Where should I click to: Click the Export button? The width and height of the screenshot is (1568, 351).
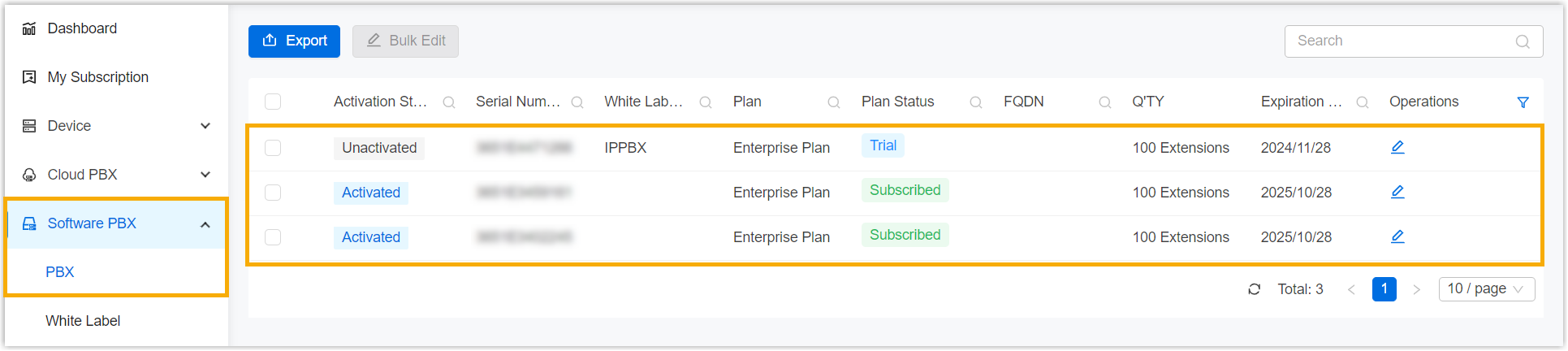[294, 41]
